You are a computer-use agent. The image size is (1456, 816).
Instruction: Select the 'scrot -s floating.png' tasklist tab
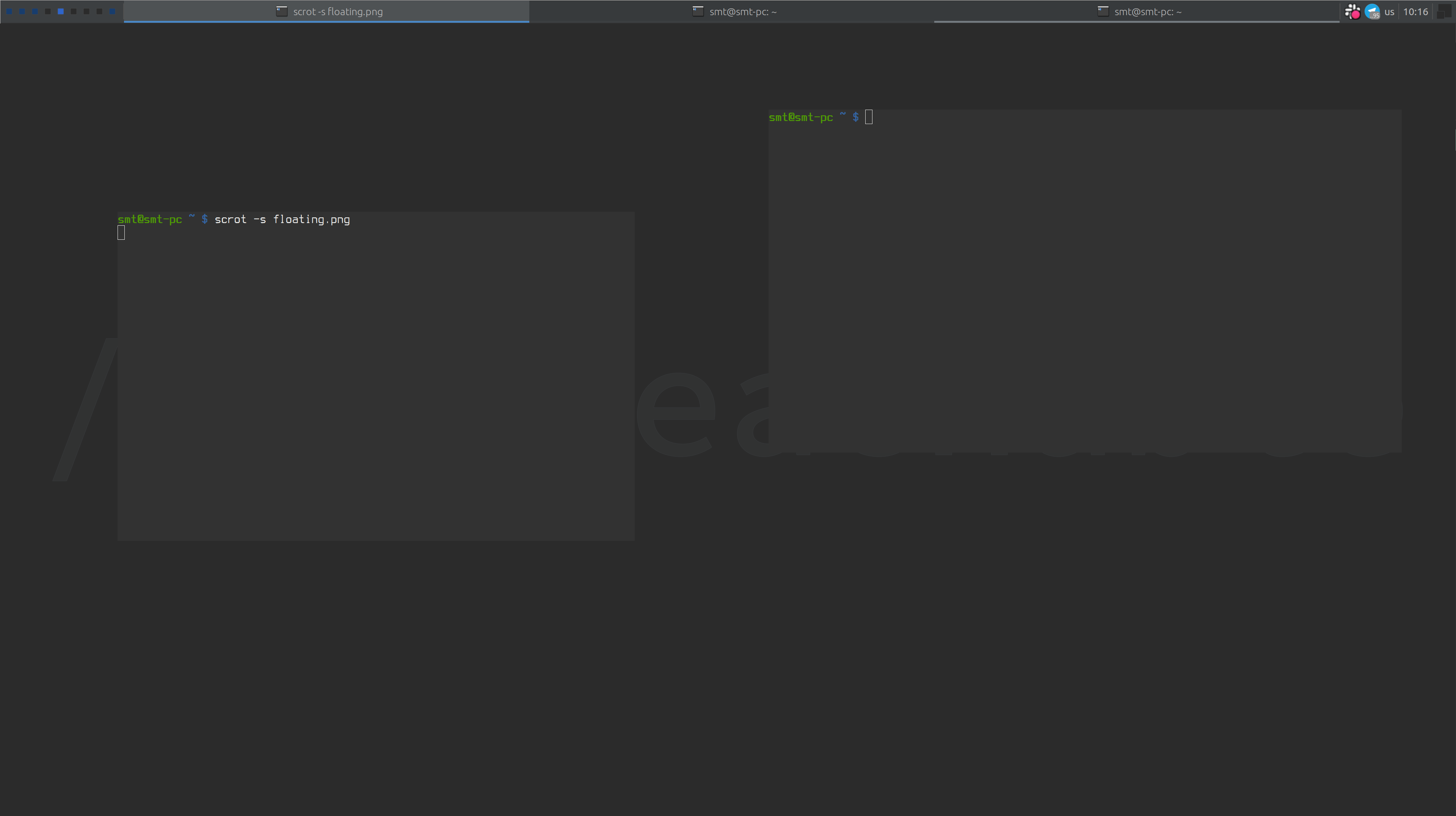[x=337, y=11]
